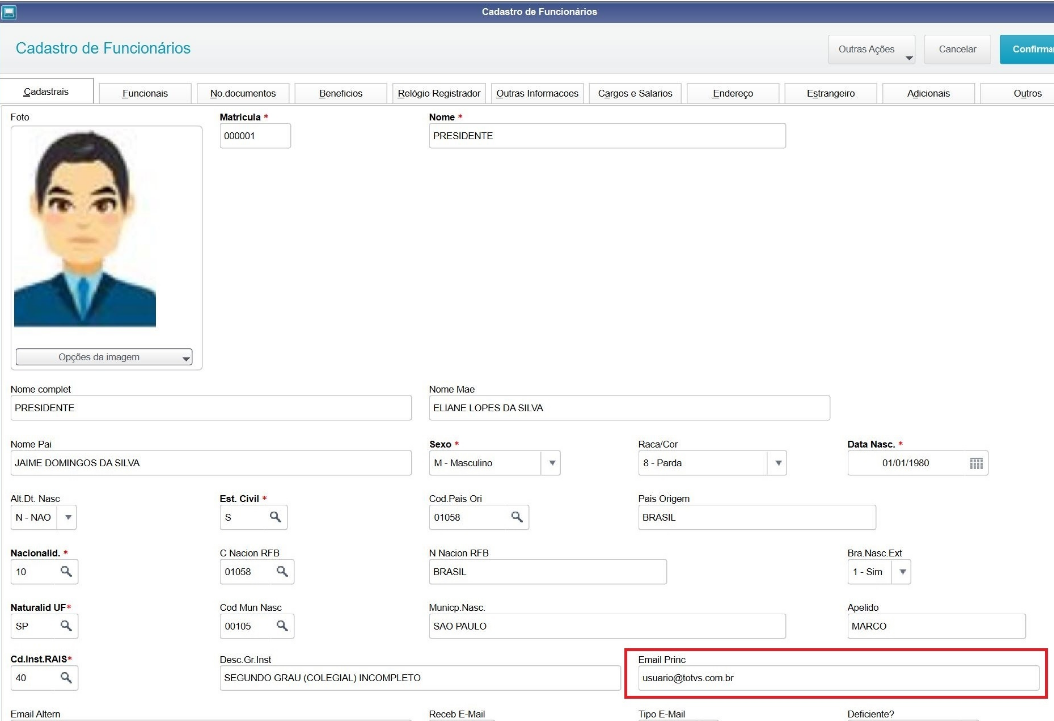Click the Email Princ input field
The image size is (1054, 721).
[x=838, y=678]
